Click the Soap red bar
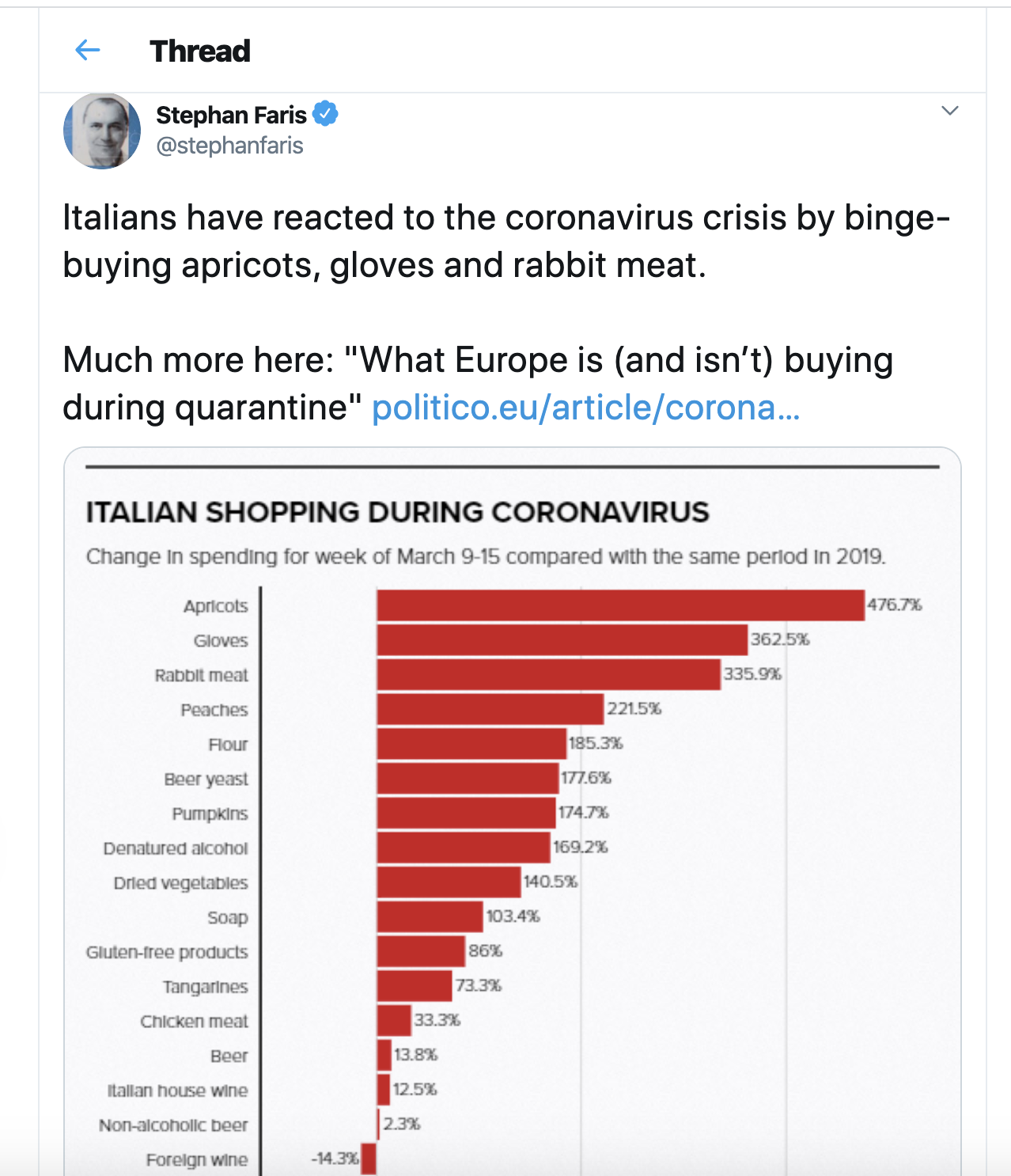The height and width of the screenshot is (1176, 1011). click(430, 916)
